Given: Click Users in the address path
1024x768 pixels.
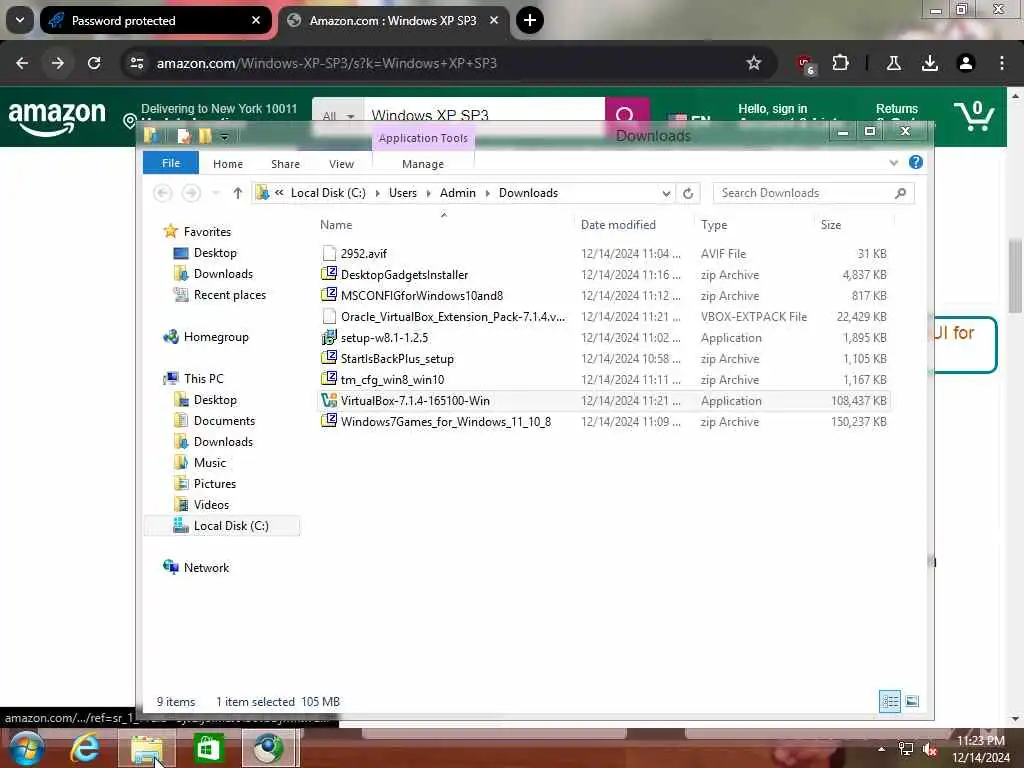Looking at the screenshot, I should [x=403, y=193].
